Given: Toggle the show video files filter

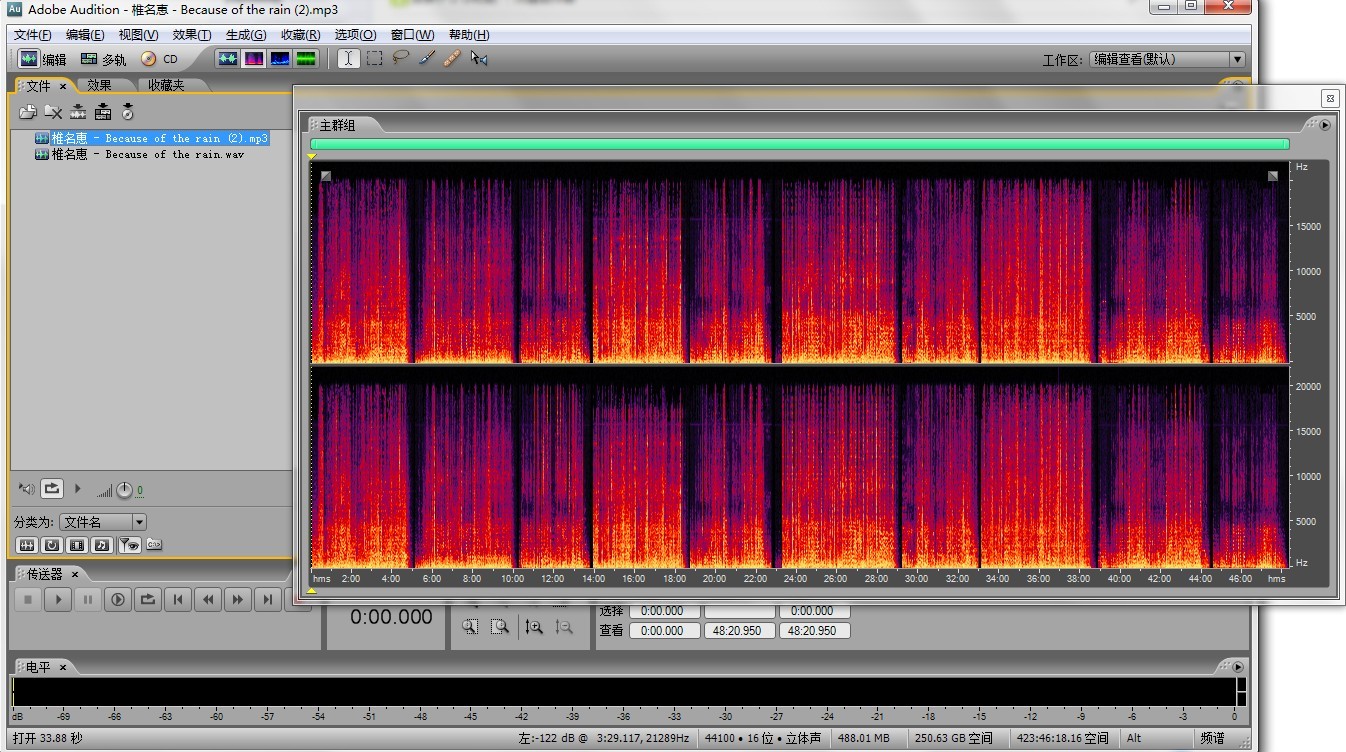Looking at the screenshot, I should point(76,545).
